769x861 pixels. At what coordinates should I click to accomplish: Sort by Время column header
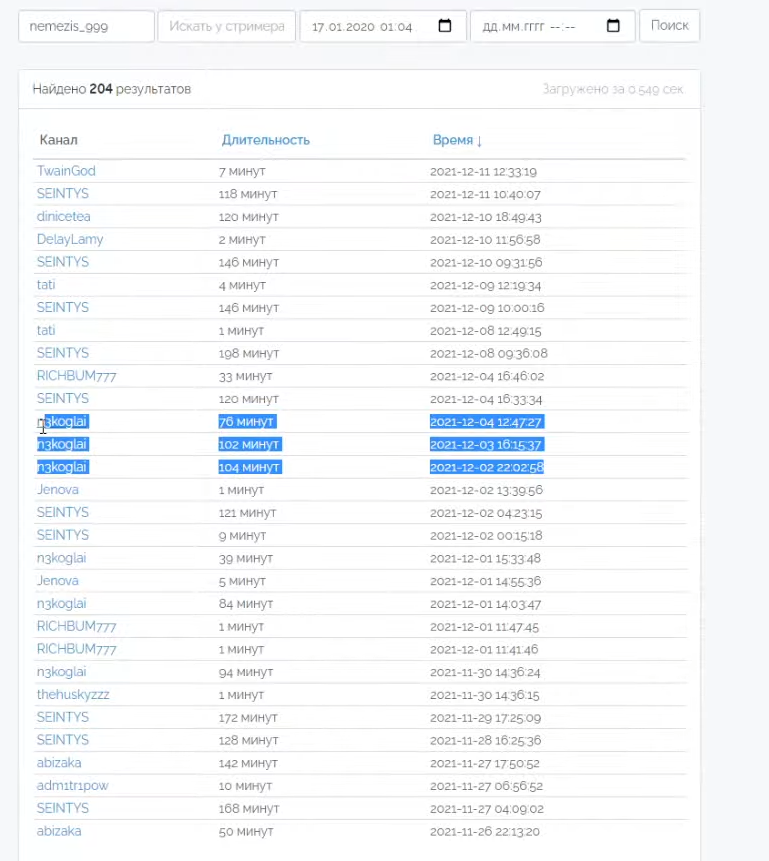coord(457,140)
